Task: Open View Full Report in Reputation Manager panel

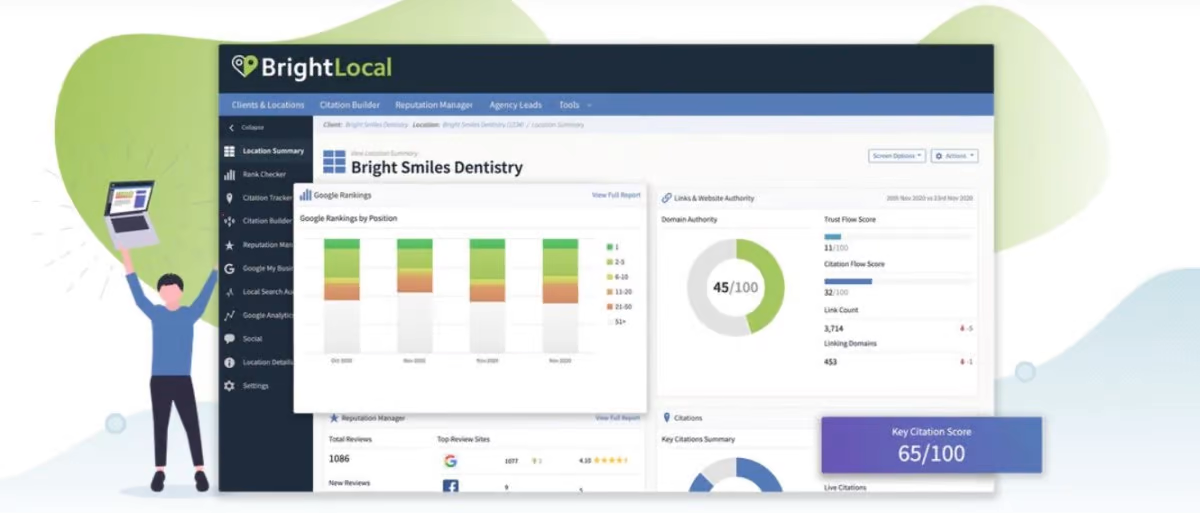Action: (x=617, y=417)
